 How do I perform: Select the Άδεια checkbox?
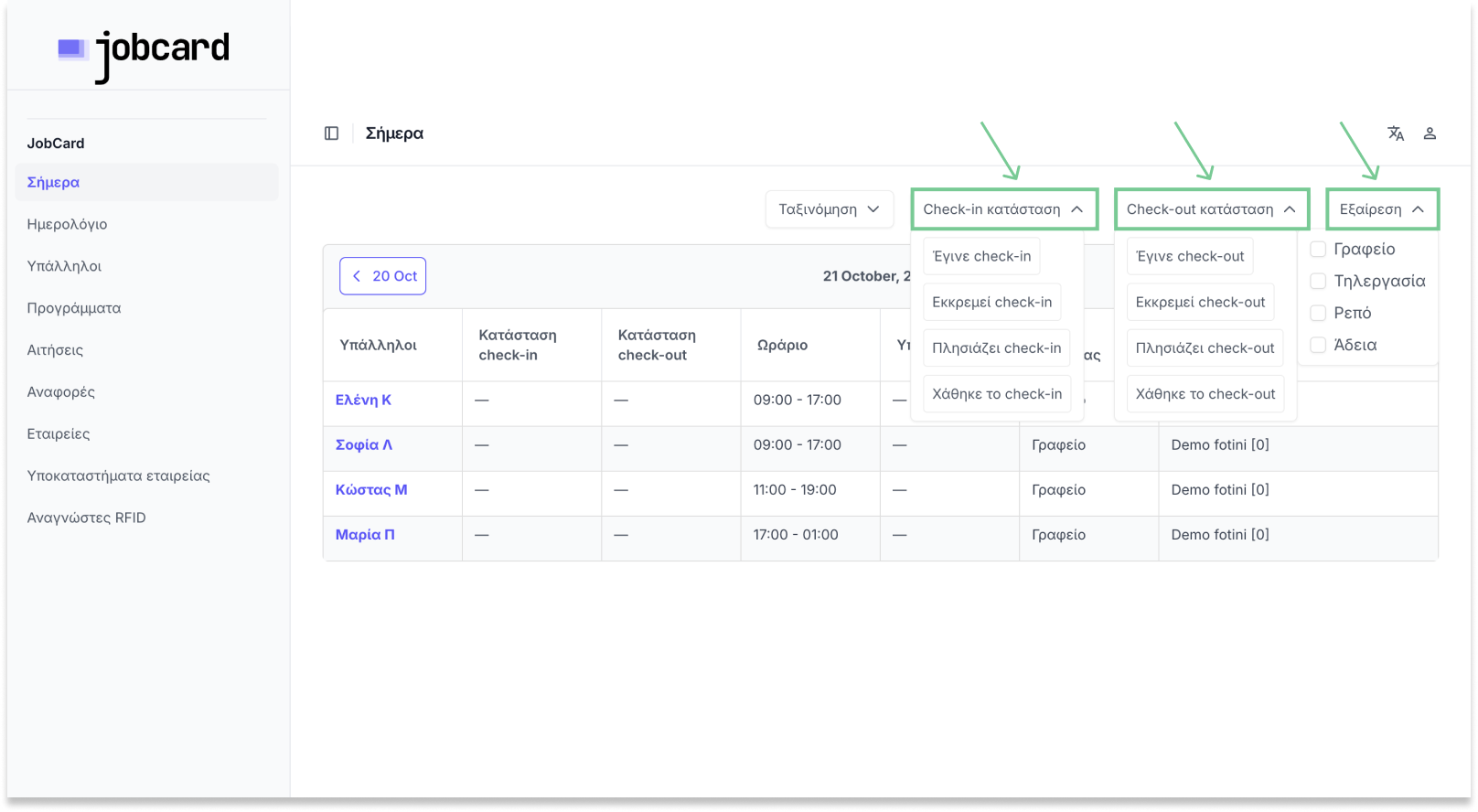pos(1318,345)
